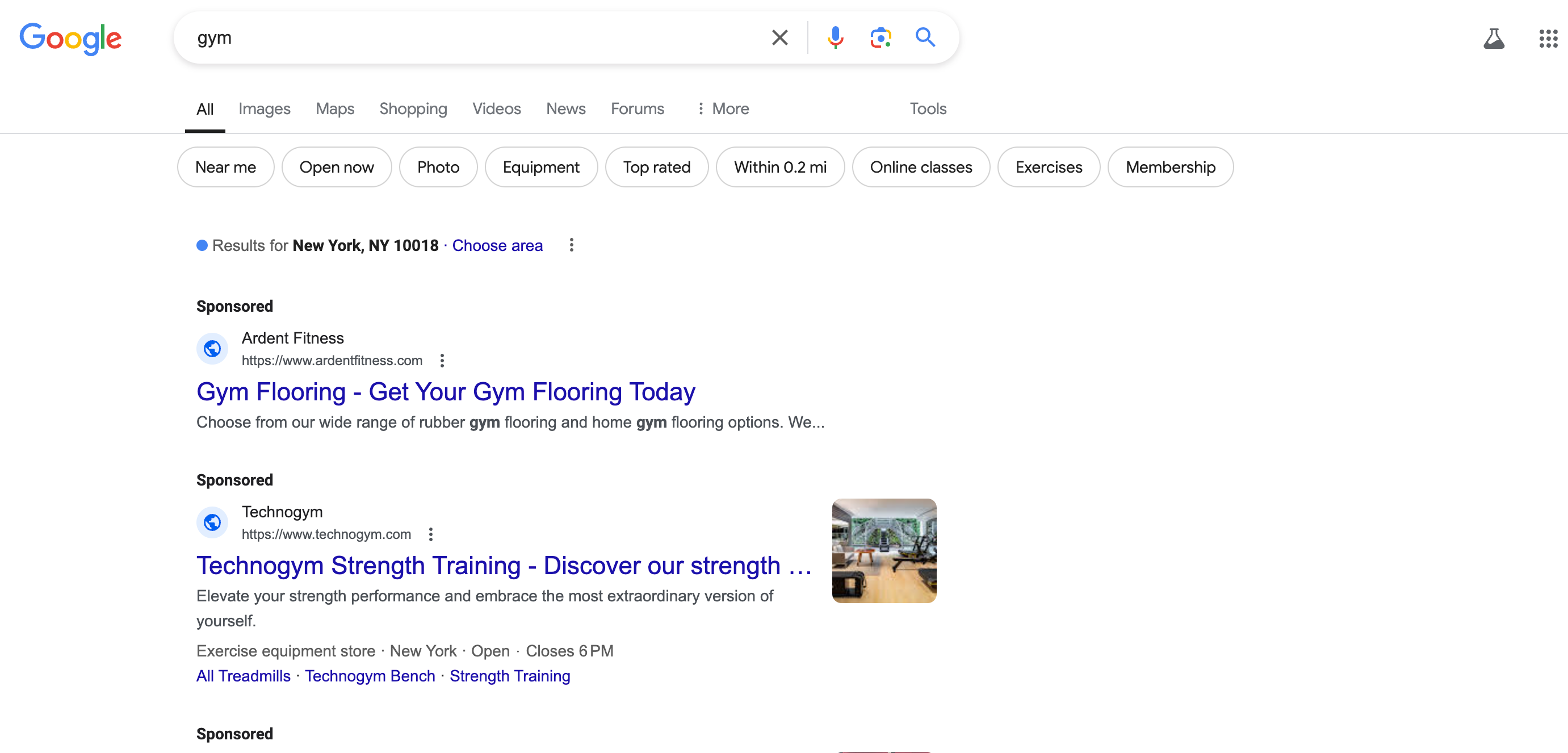Image resolution: width=1568 pixels, height=753 pixels.
Task: Open three-dot menu next to Choose area
Action: [x=571, y=245]
